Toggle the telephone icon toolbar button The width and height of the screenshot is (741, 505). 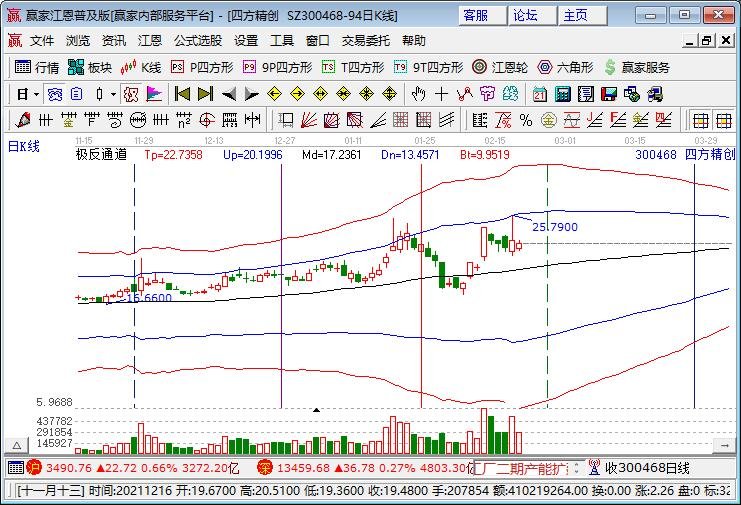click(54, 94)
